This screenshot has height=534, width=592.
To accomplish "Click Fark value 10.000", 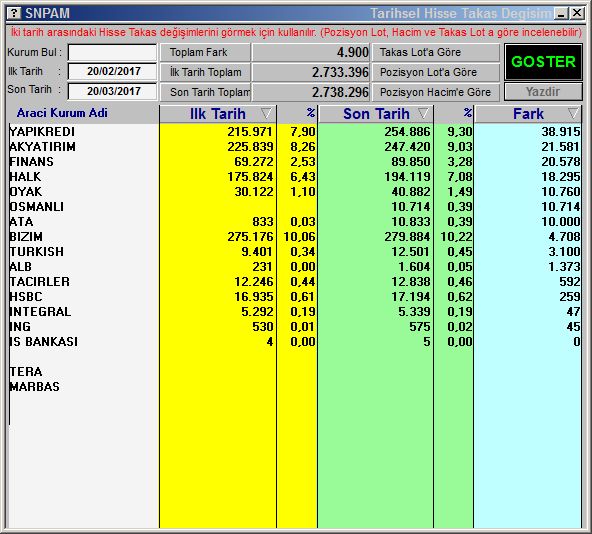I will pyautogui.click(x=561, y=222).
